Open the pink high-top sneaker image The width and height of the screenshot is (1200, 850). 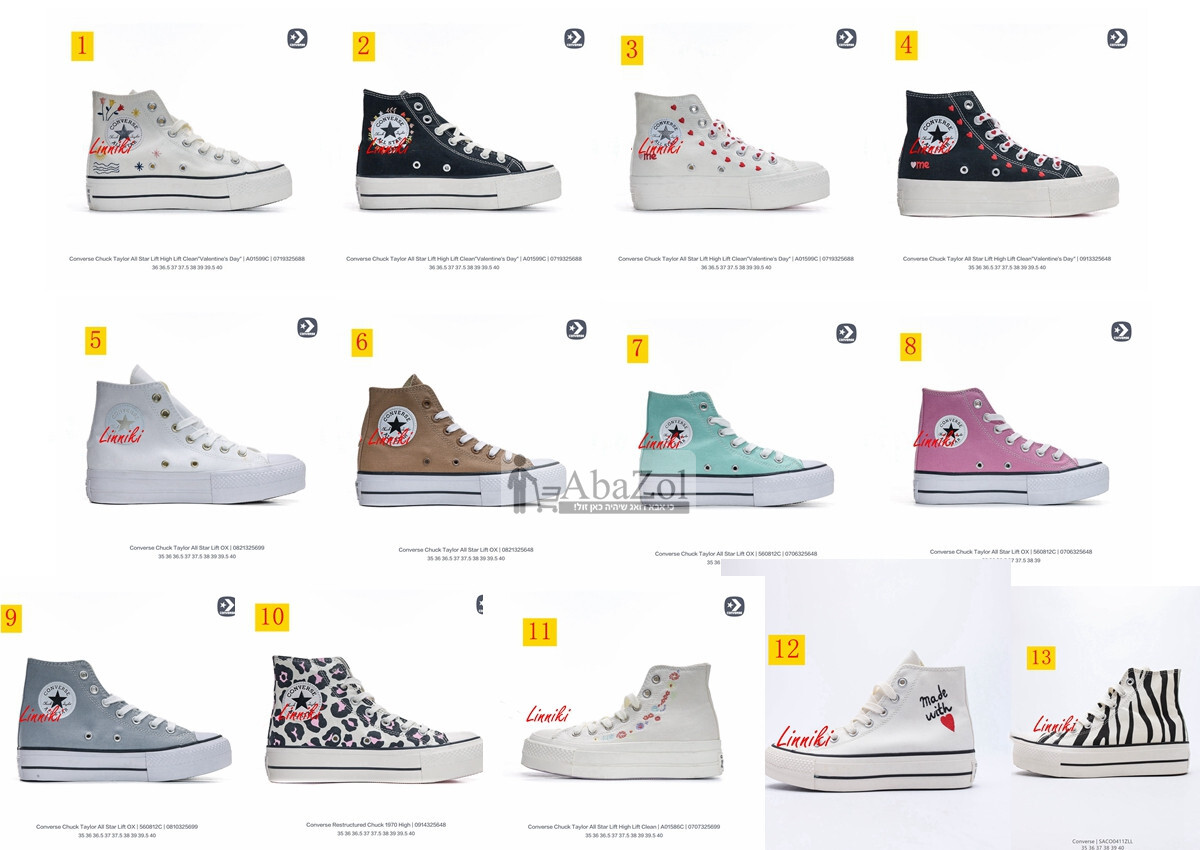[1010, 445]
